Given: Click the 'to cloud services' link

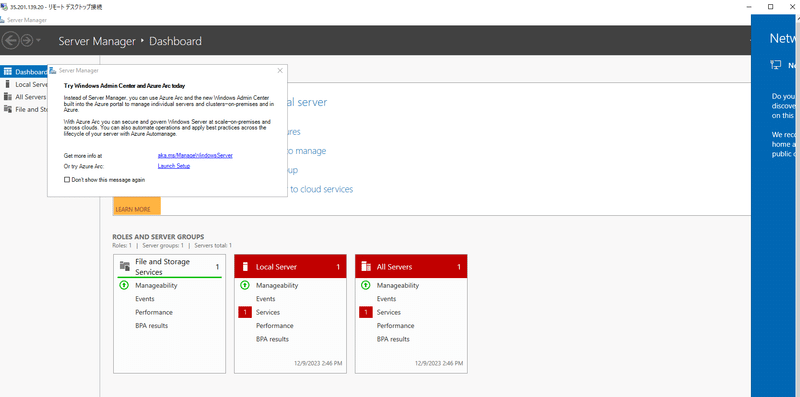Looking at the screenshot, I should [321, 189].
